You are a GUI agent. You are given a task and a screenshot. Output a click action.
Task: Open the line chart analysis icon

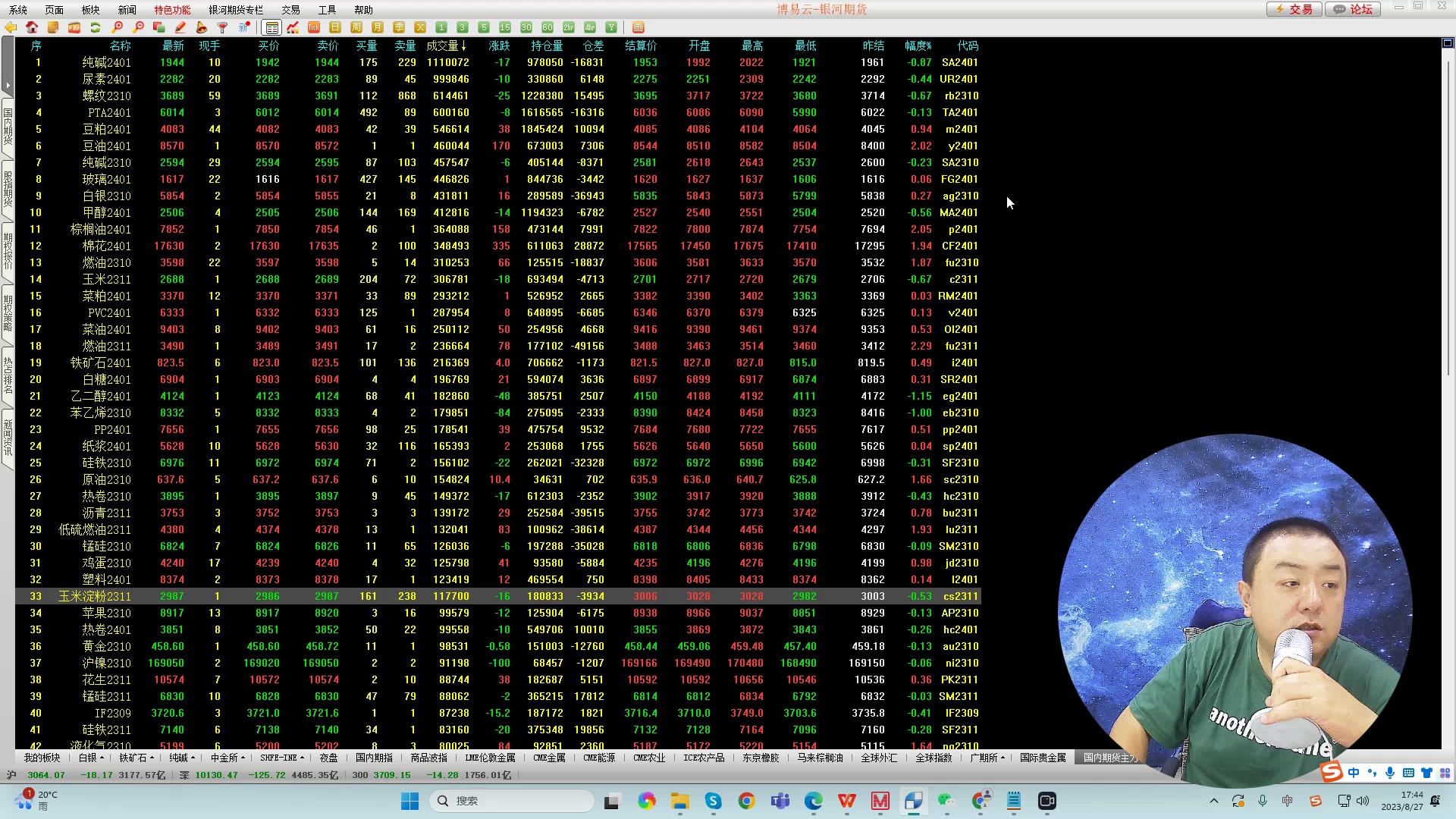tap(293, 27)
